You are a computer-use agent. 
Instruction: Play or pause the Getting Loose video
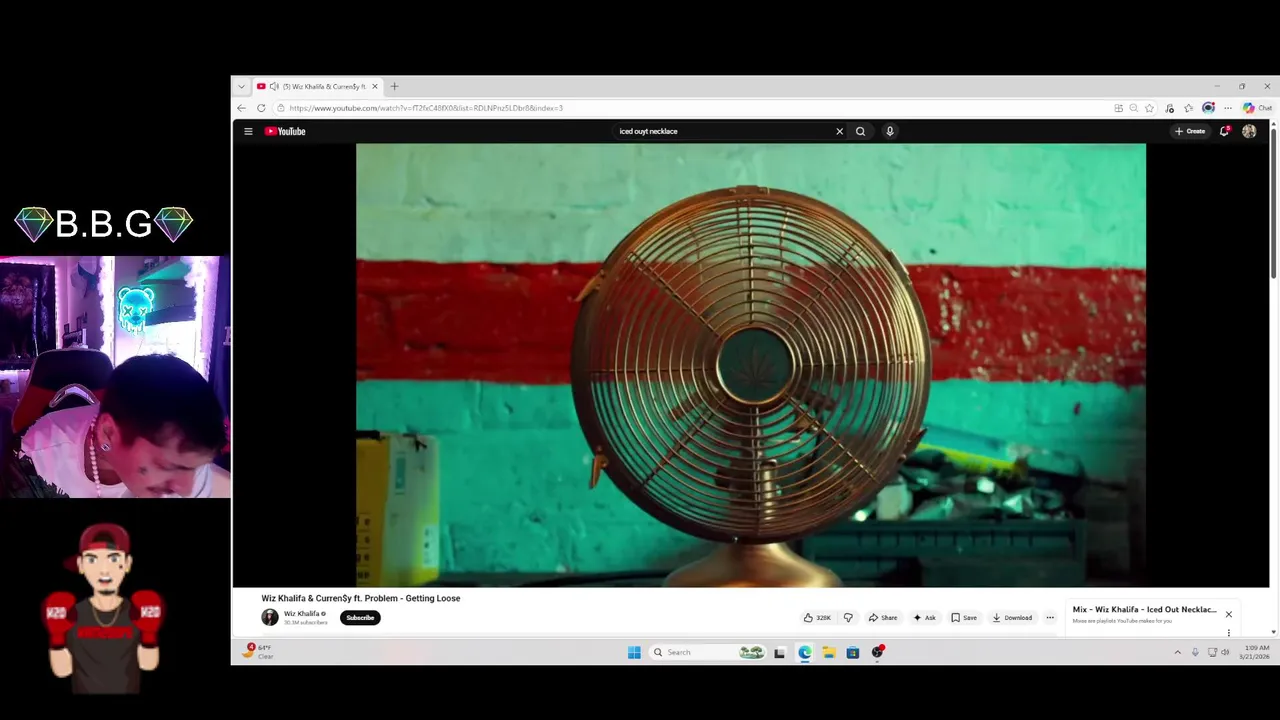(751, 365)
